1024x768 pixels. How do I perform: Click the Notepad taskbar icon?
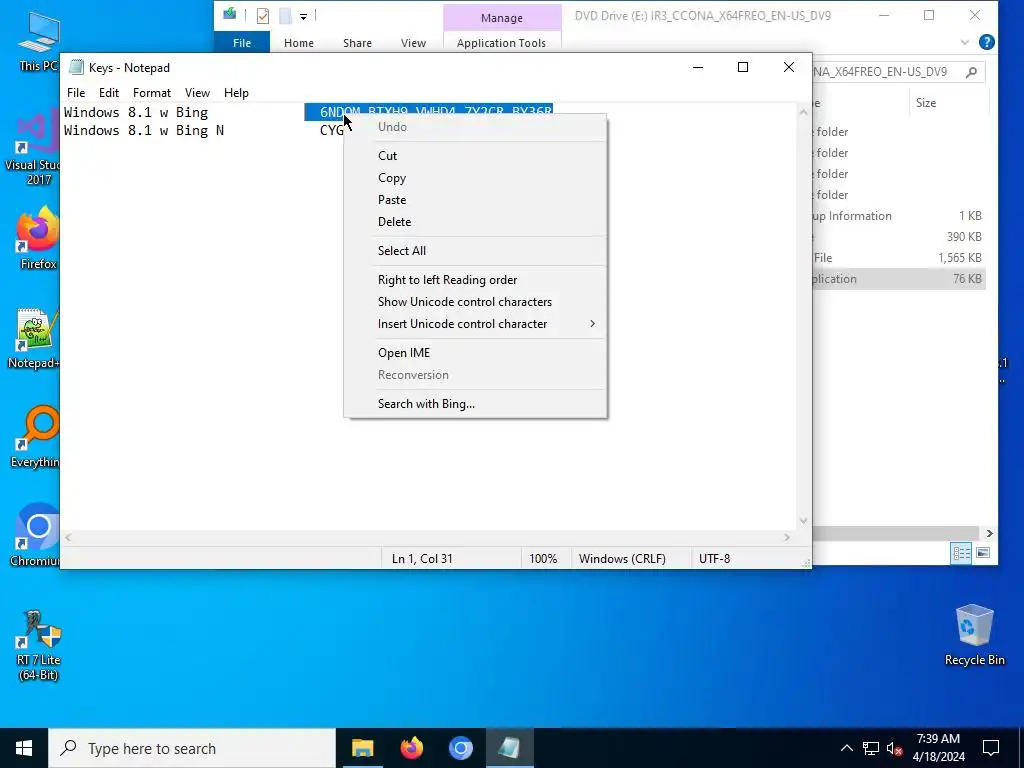pos(509,748)
